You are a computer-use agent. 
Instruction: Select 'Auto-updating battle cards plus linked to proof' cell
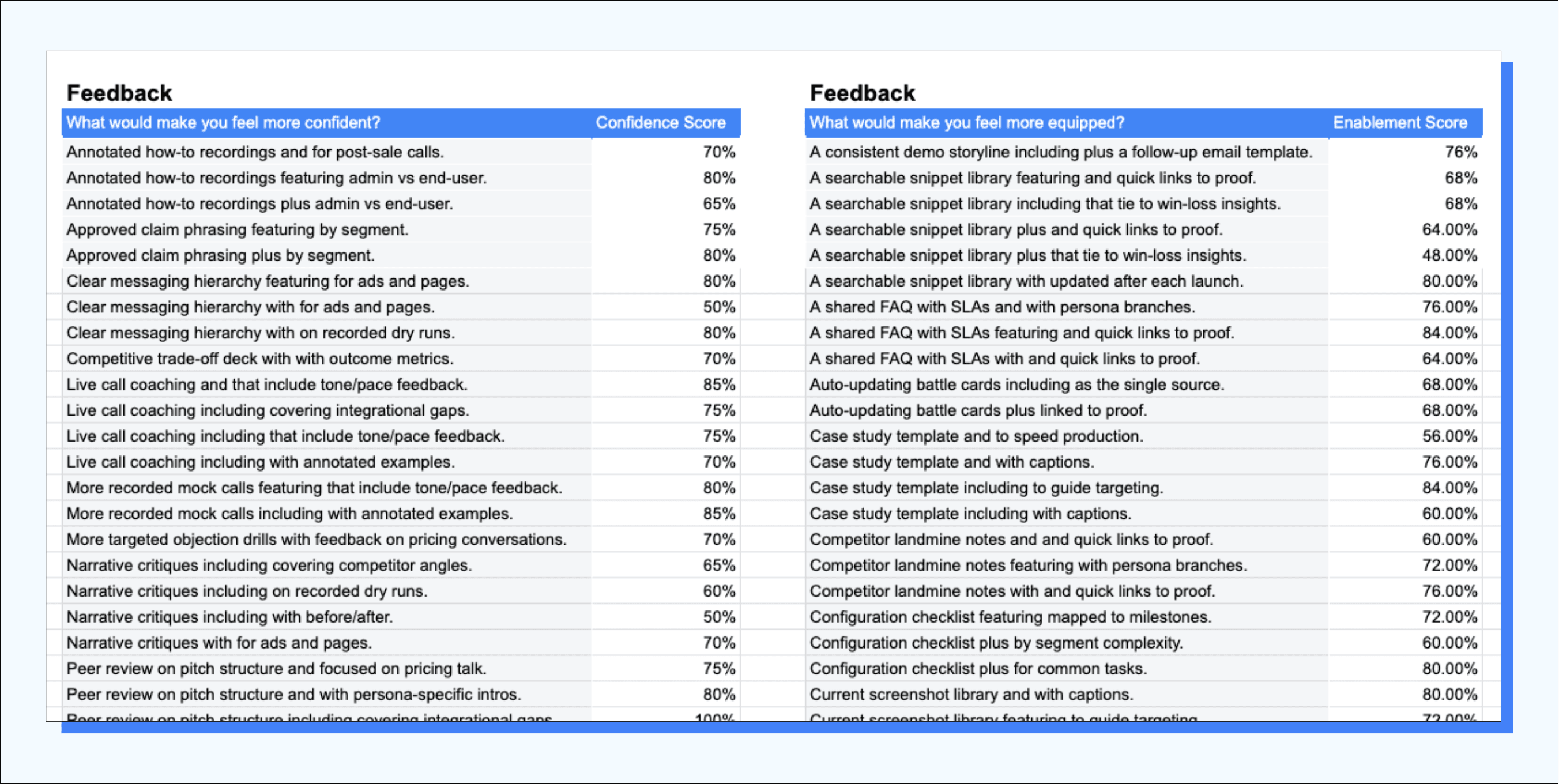click(x=978, y=410)
